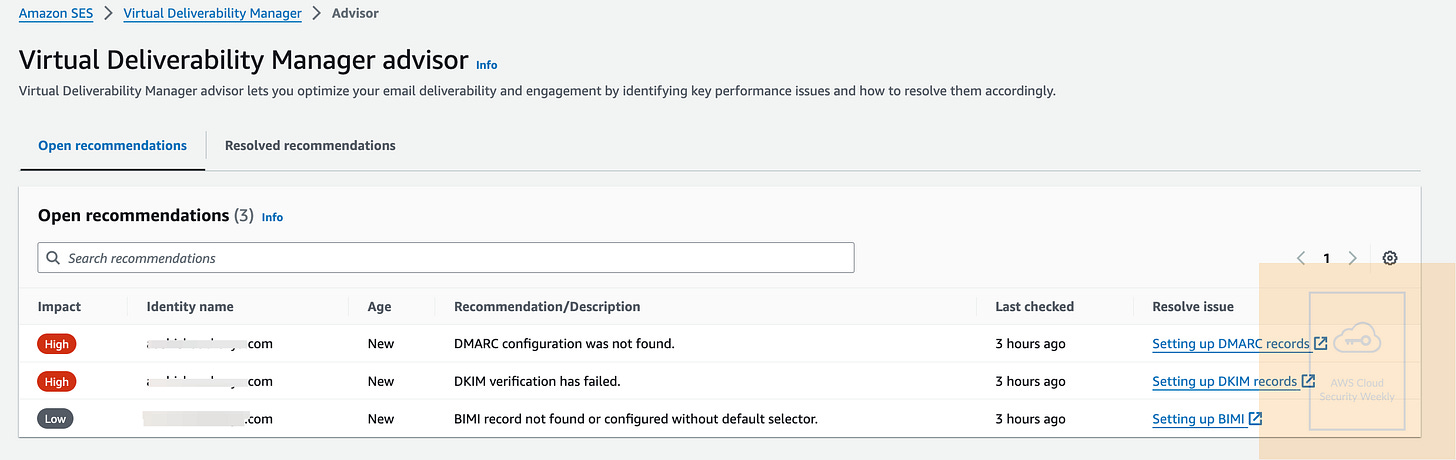Screen dimensions: 1456x460
Task: Select the Open recommendations tab
Action: click(x=112, y=145)
